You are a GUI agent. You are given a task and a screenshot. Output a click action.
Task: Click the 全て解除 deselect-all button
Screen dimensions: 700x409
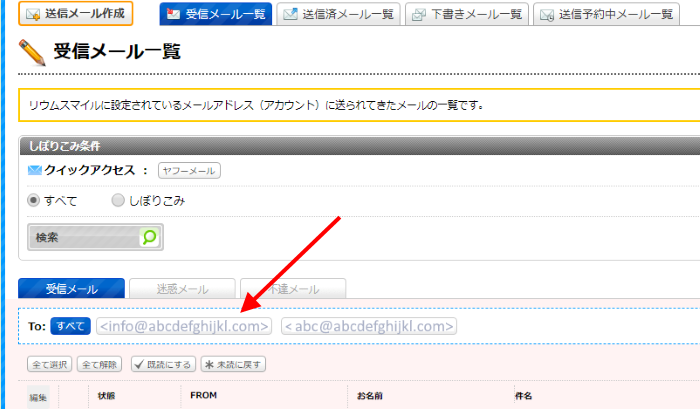[x=100, y=364]
